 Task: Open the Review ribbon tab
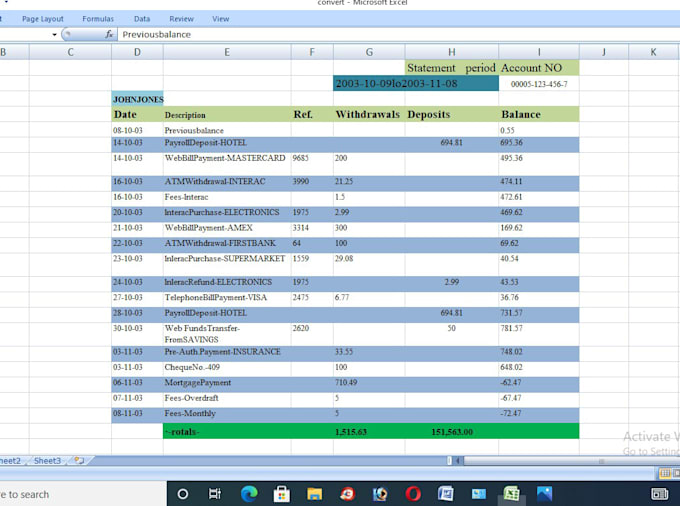(x=181, y=19)
